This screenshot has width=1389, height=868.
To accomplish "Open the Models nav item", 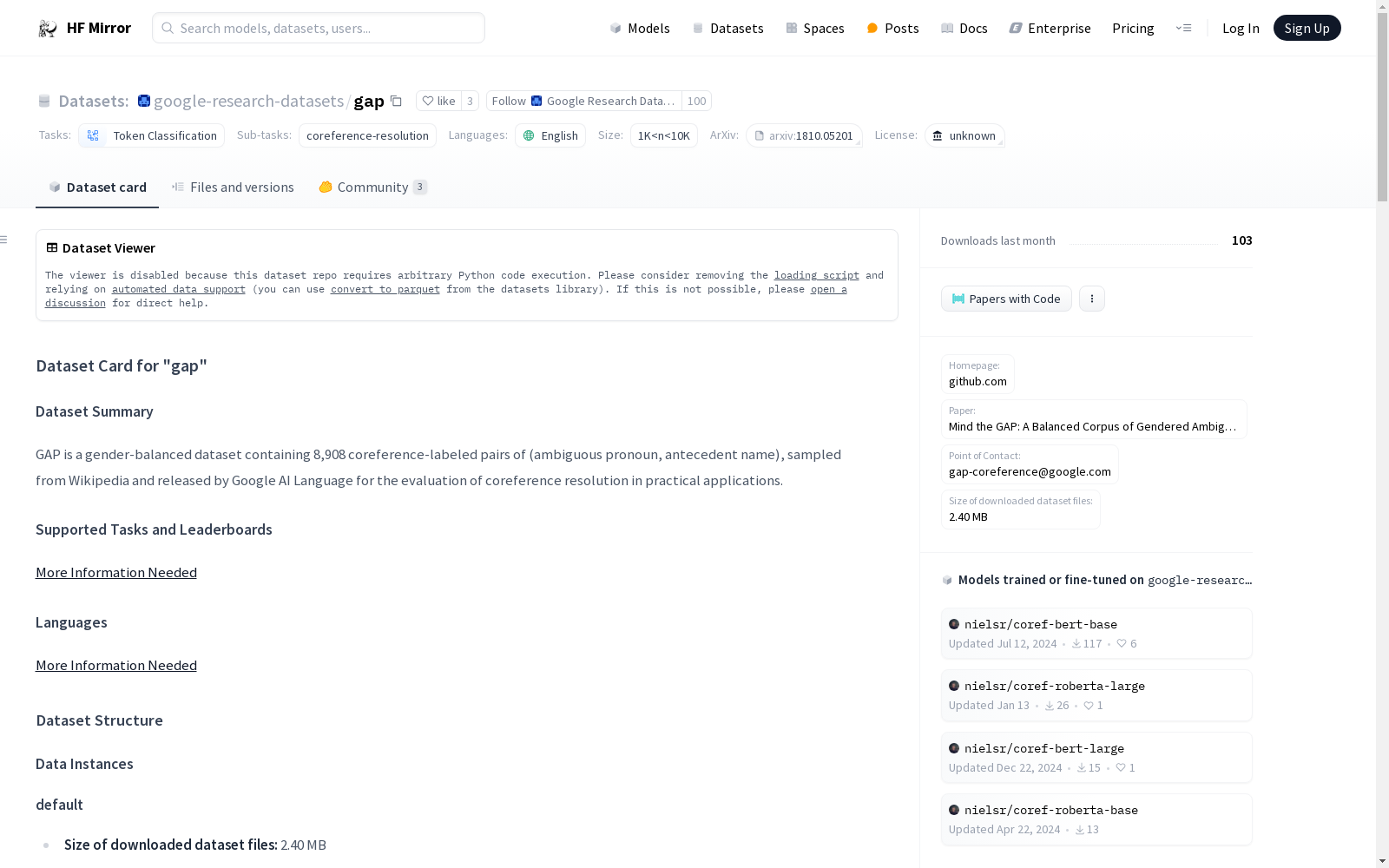I will (x=640, y=28).
